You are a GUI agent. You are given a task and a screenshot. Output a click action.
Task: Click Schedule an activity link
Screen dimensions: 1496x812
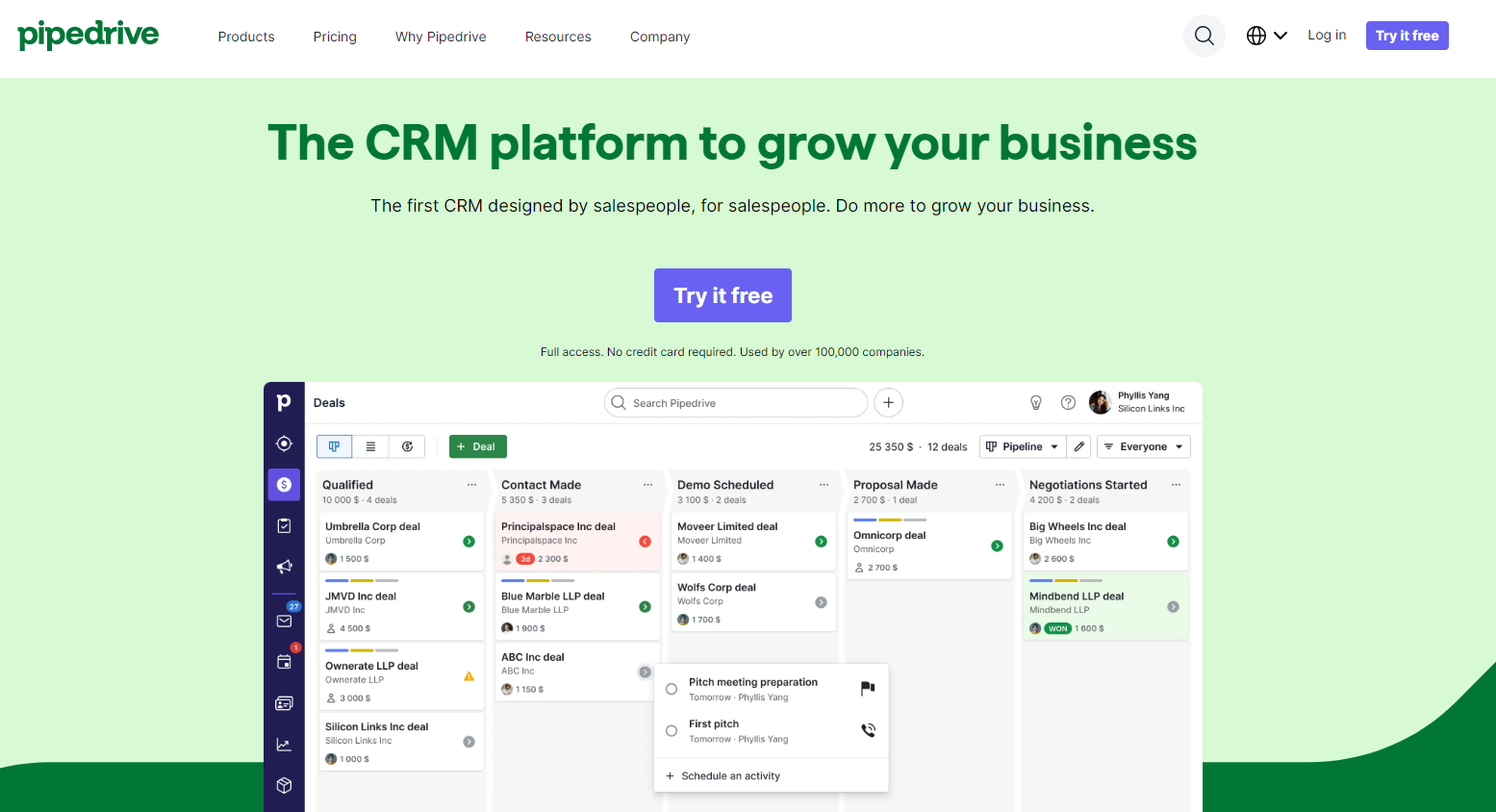pyautogui.click(x=723, y=776)
